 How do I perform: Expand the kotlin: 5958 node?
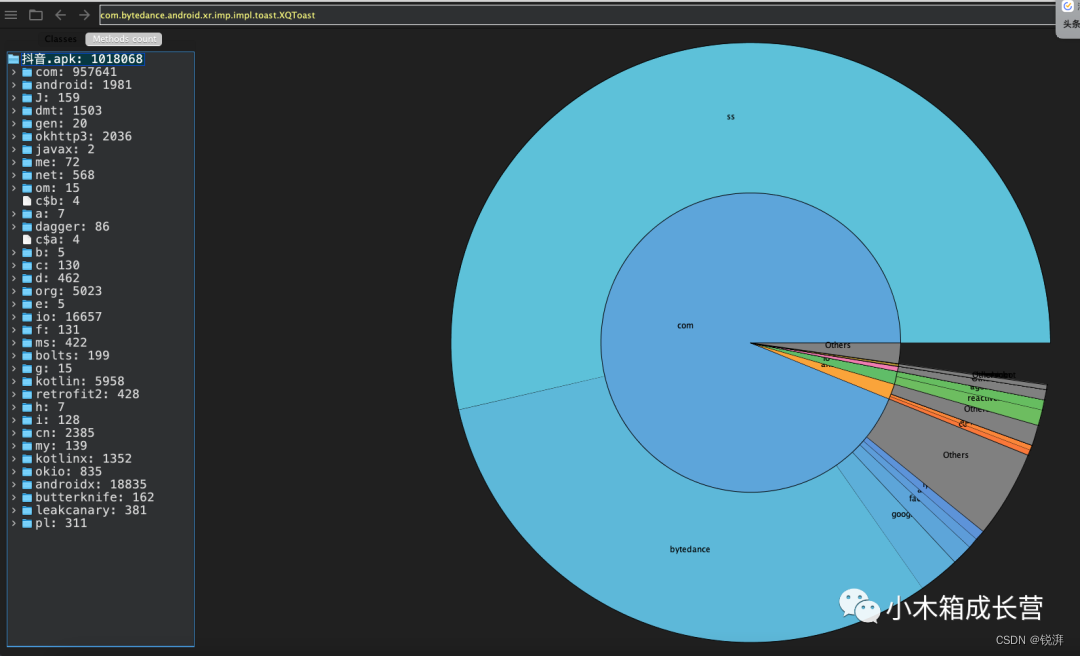13,382
